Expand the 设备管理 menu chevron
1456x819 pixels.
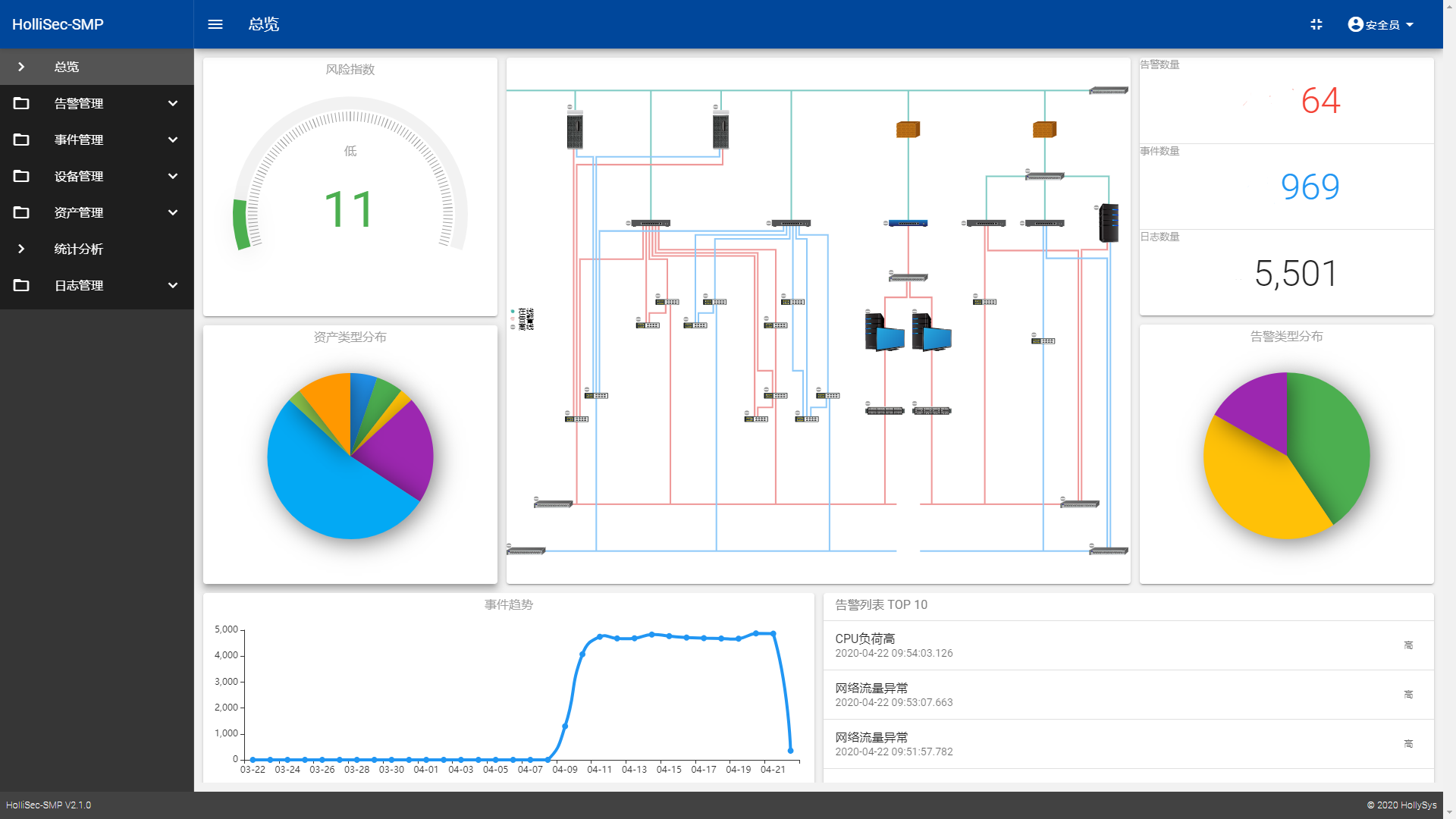pyautogui.click(x=173, y=176)
